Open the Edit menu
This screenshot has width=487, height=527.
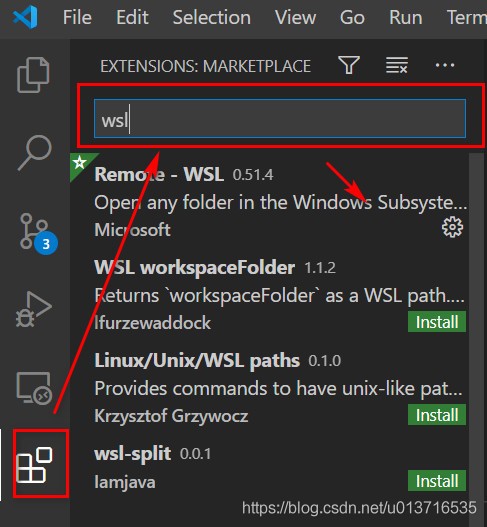(132, 17)
